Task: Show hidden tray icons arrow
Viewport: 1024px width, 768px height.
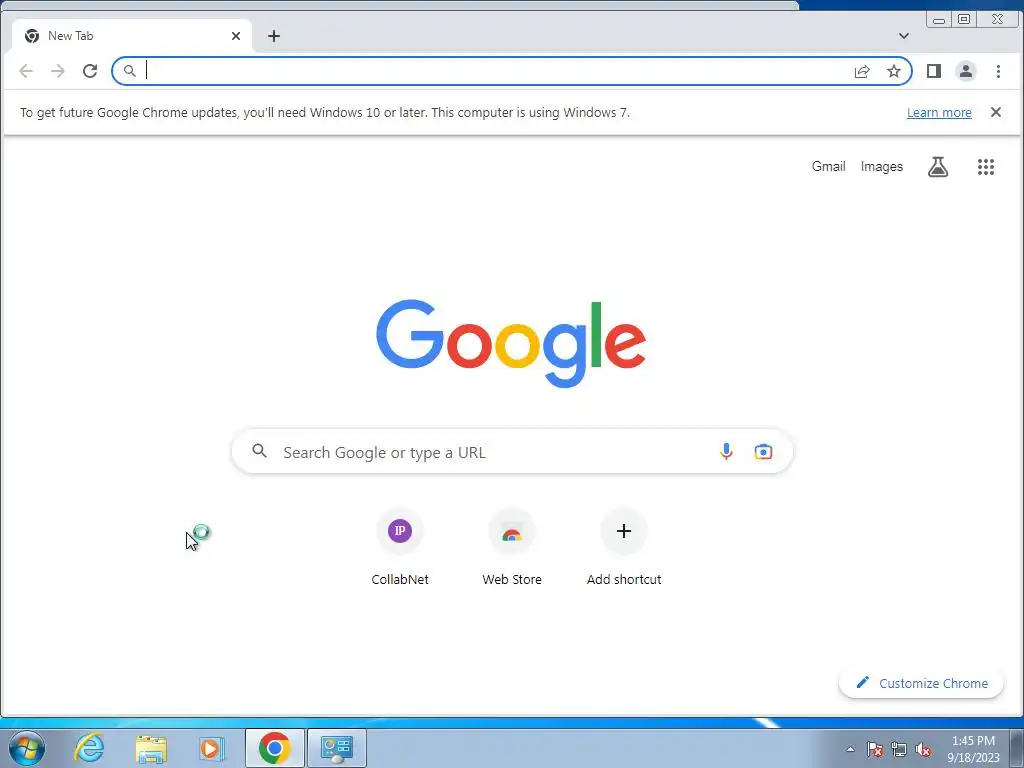Action: click(850, 749)
